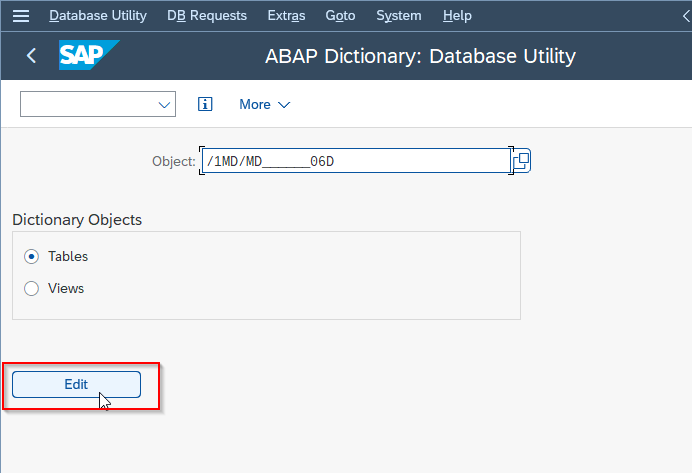Image resolution: width=692 pixels, height=473 pixels.
Task: Expand the command field dropdown arrow
Action: (164, 105)
